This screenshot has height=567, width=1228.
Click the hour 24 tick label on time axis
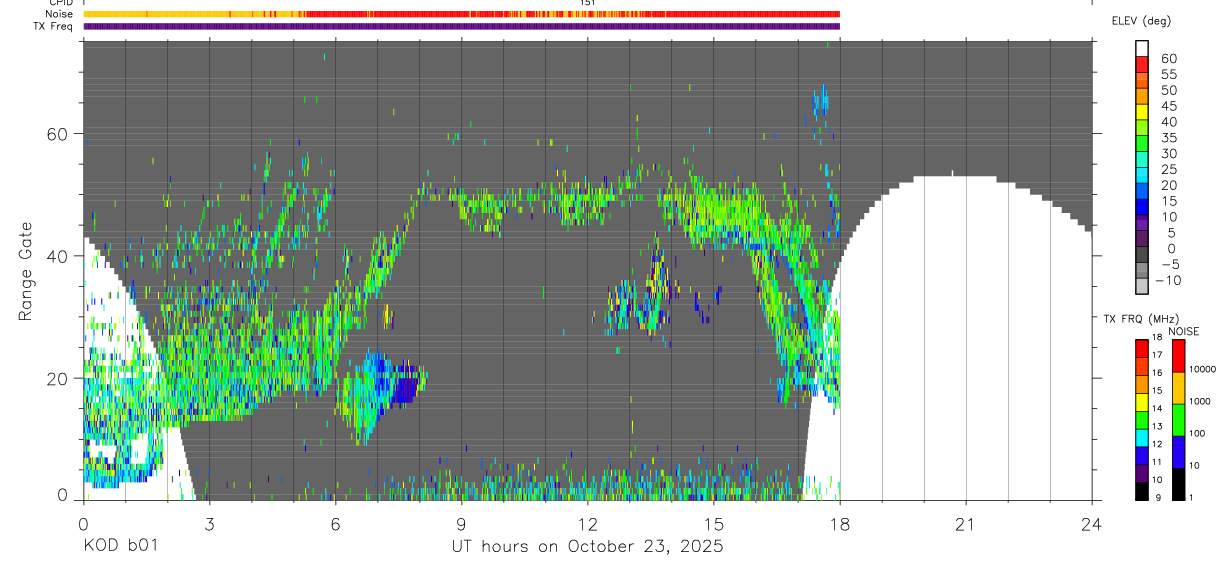click(1092, 523)
